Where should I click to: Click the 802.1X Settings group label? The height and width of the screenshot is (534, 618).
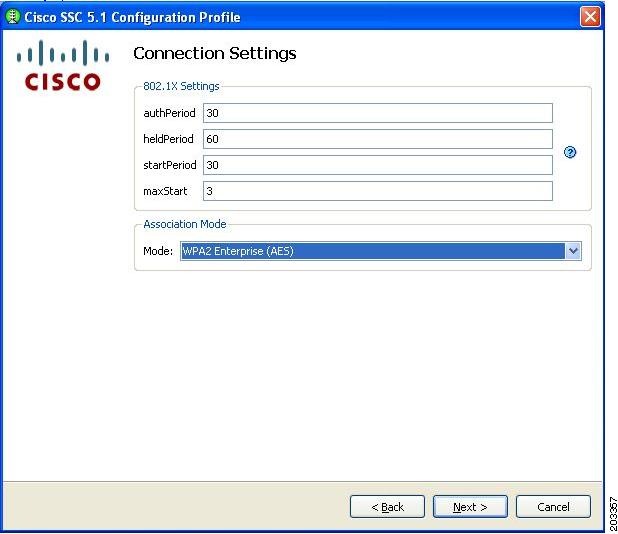pos(181,86)
